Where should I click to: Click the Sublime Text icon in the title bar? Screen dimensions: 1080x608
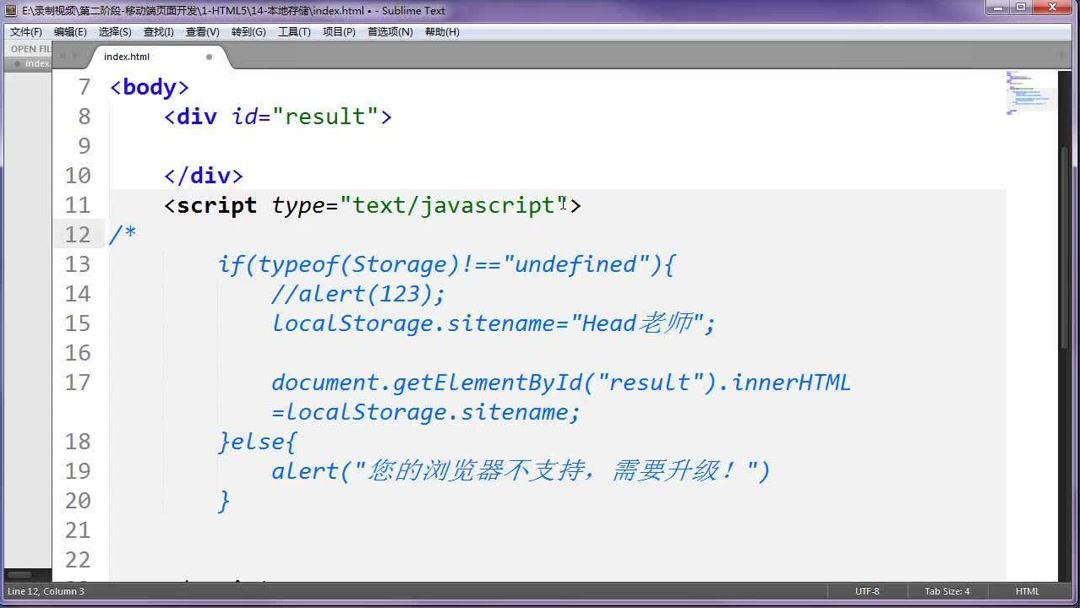pyautogui.click(x=9, y=10)
